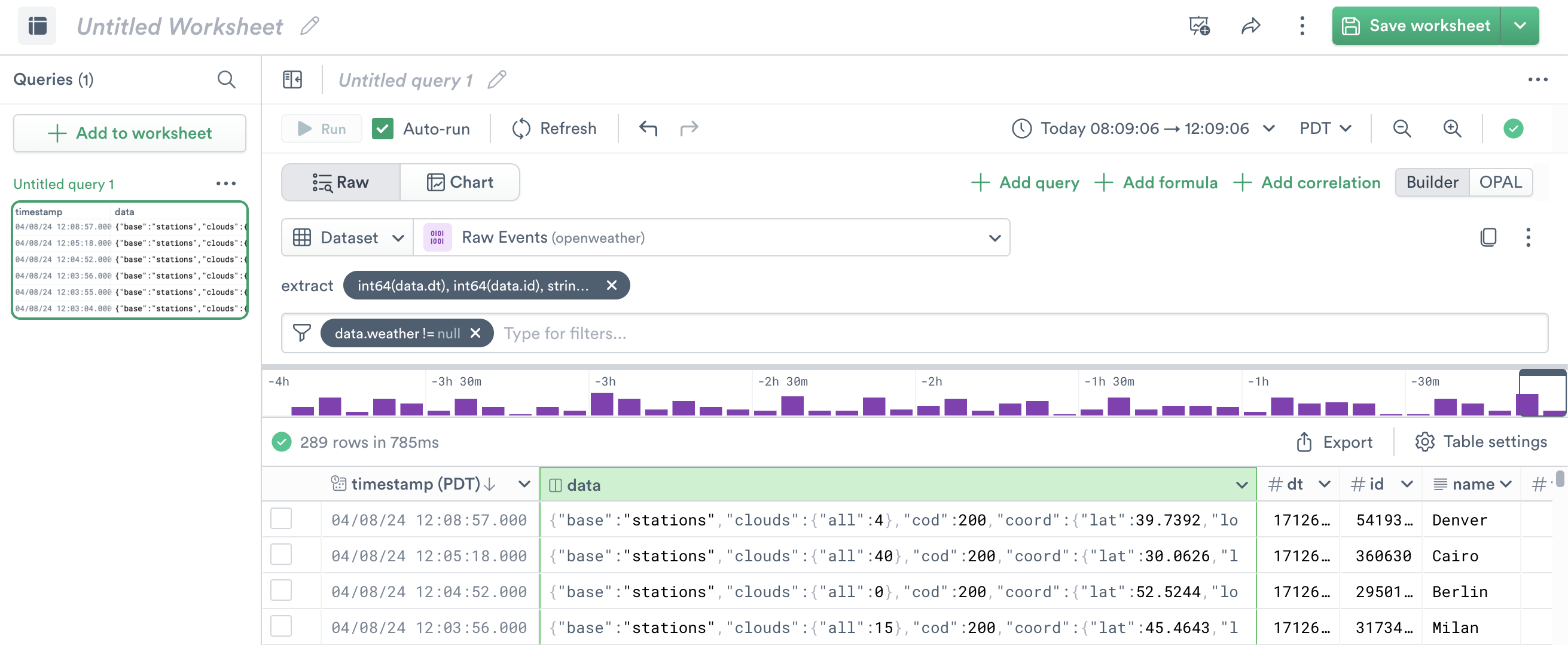The height and width of the screenshot is (645, 1568).
Task: Open query header ellipsis menu
Action: point(1538,80)
